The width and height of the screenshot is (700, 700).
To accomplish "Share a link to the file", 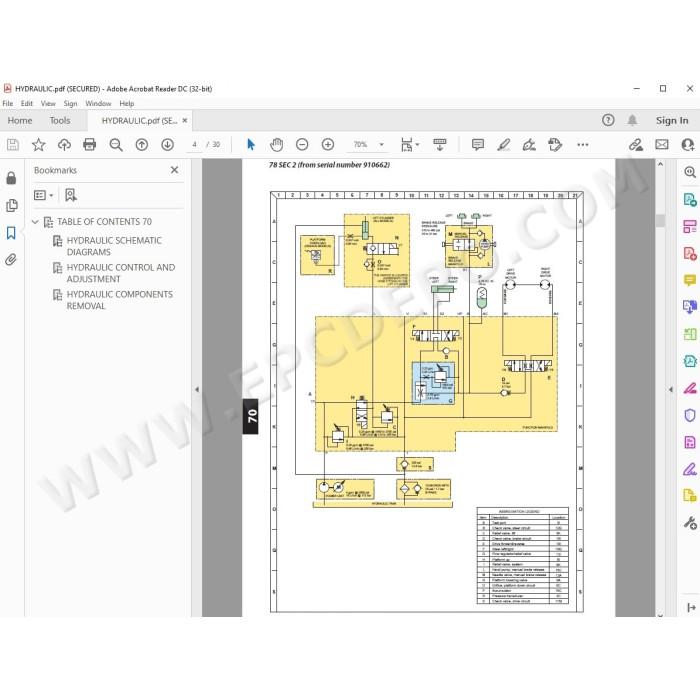I will pyautogui.click(x=636, y=145).
